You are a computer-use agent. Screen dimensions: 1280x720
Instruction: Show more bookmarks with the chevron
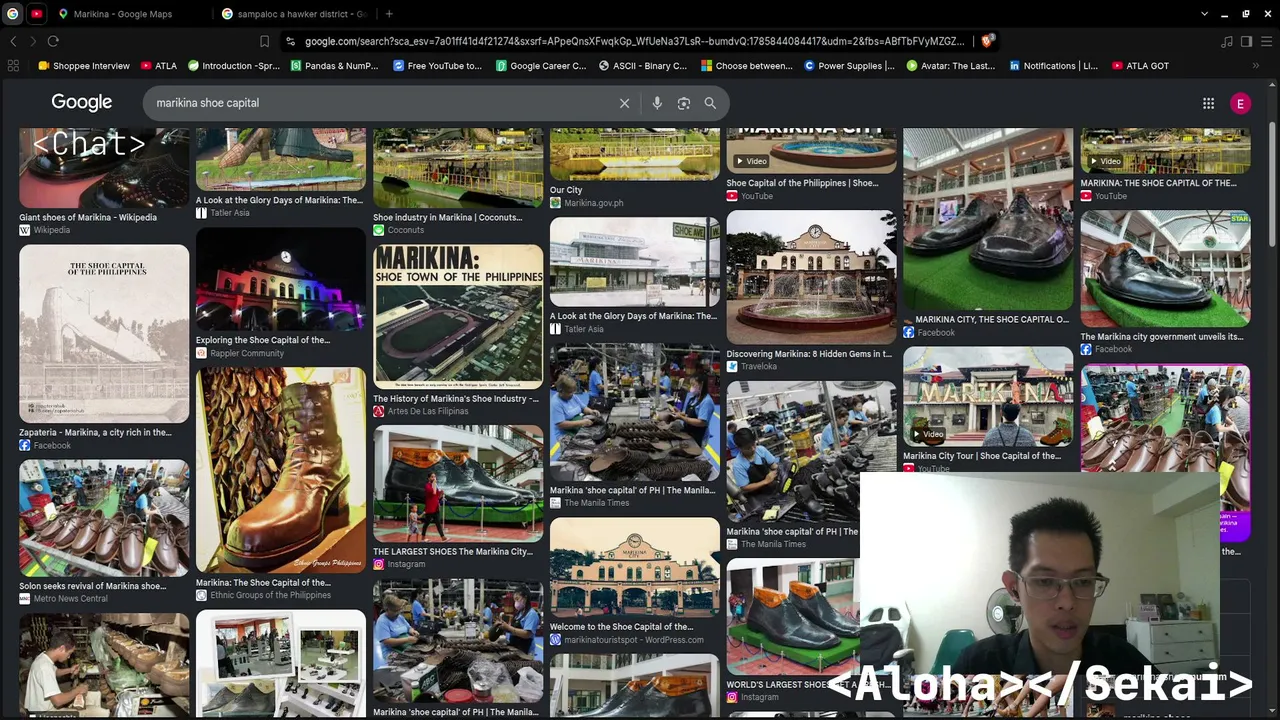point(1255,66)
